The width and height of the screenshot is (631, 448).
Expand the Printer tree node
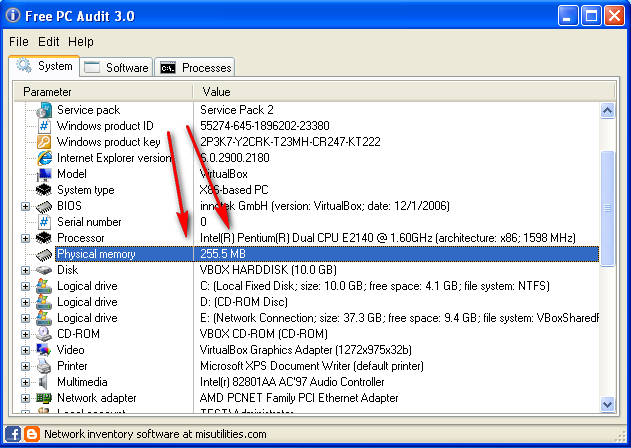click(x=25, y=366)
